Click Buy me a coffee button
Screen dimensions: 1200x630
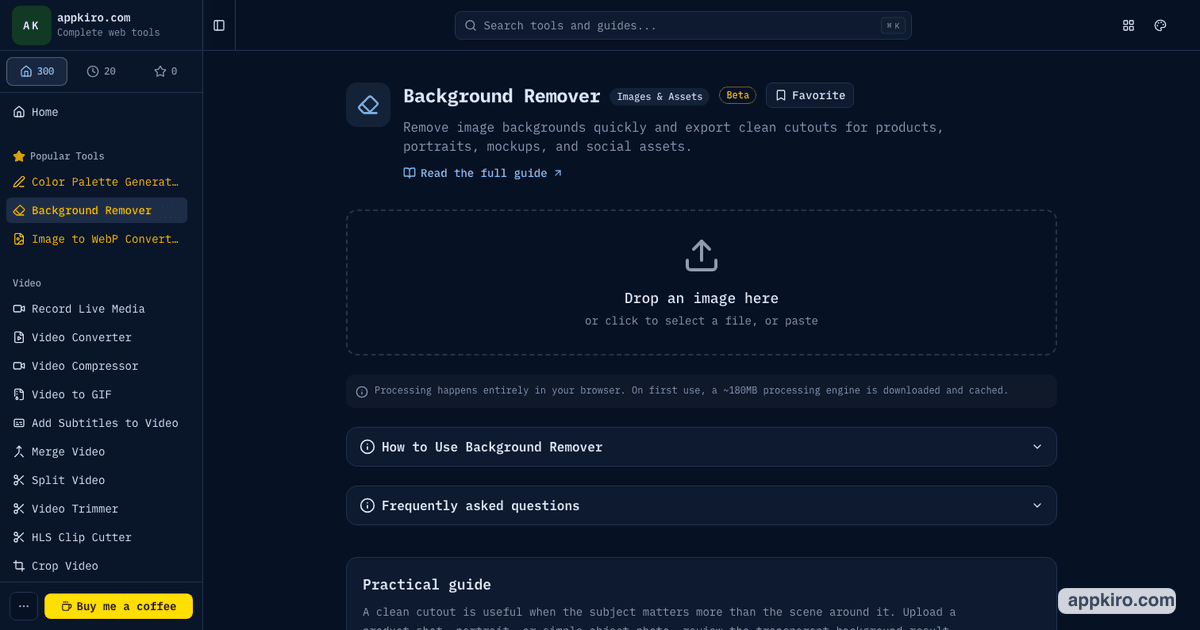pos(119,606)
